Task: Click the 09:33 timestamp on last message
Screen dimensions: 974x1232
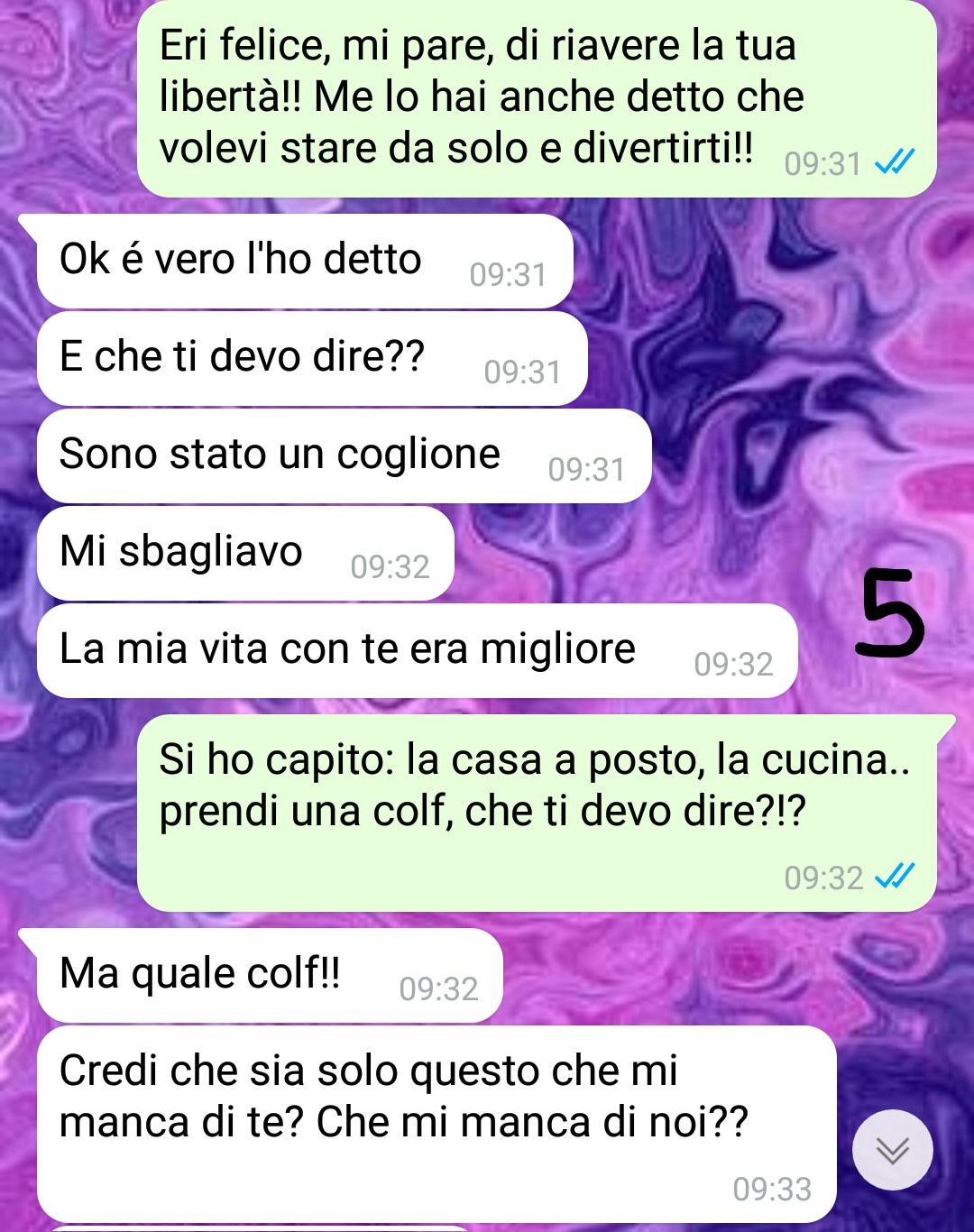Action: 772,1189
